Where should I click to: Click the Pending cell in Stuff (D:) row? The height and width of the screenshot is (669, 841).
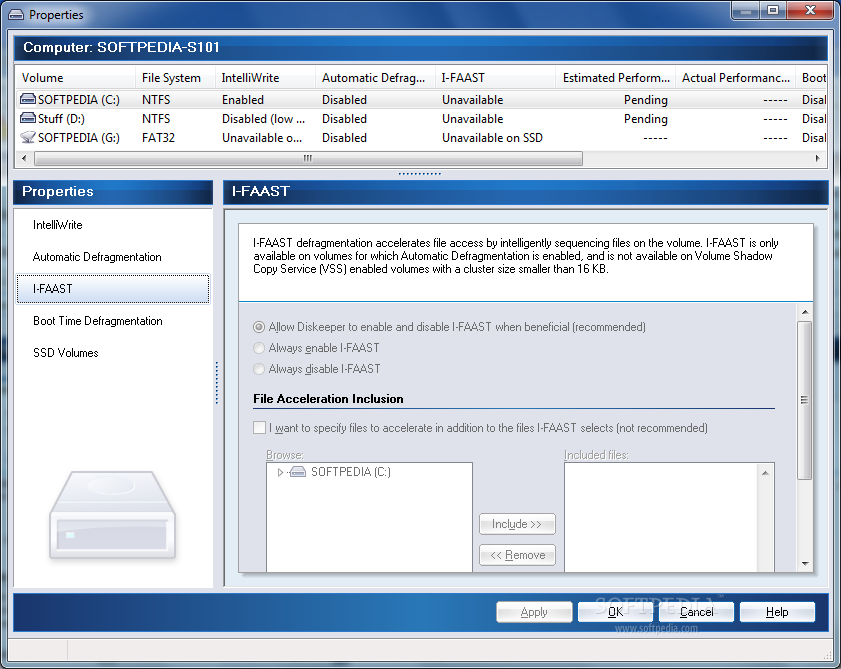pos(646,119)
